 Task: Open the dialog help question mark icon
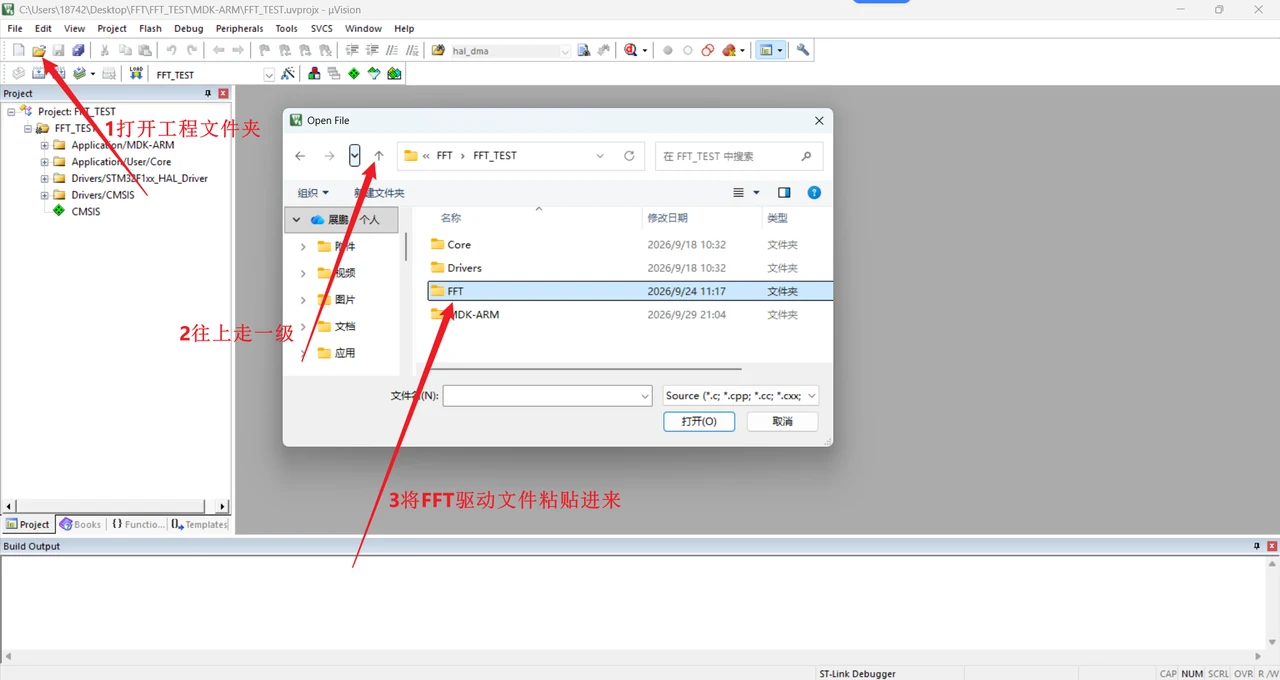coord(814,193)
